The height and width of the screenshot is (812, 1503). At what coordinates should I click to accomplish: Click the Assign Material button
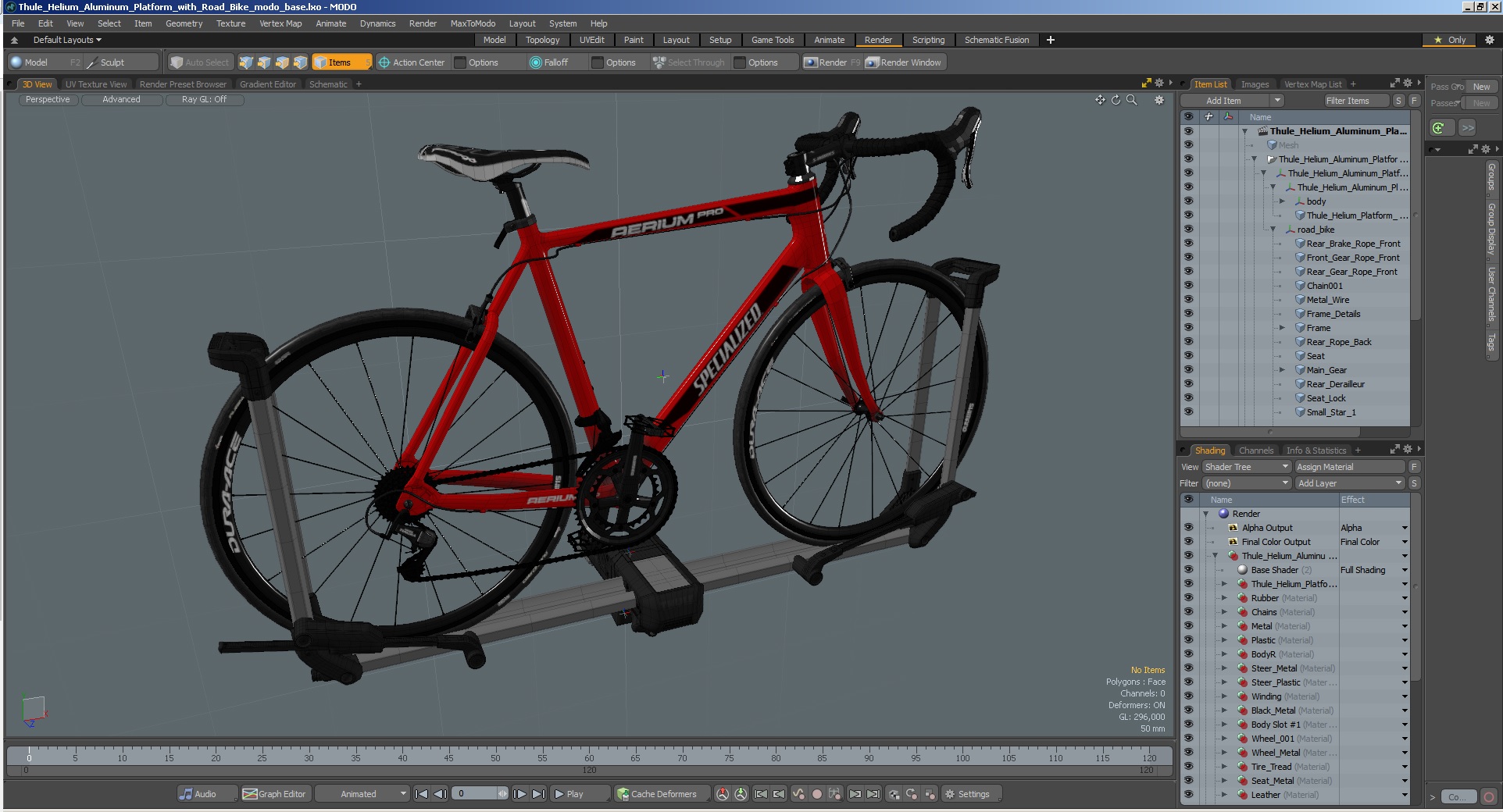(x=1349, y=467)
